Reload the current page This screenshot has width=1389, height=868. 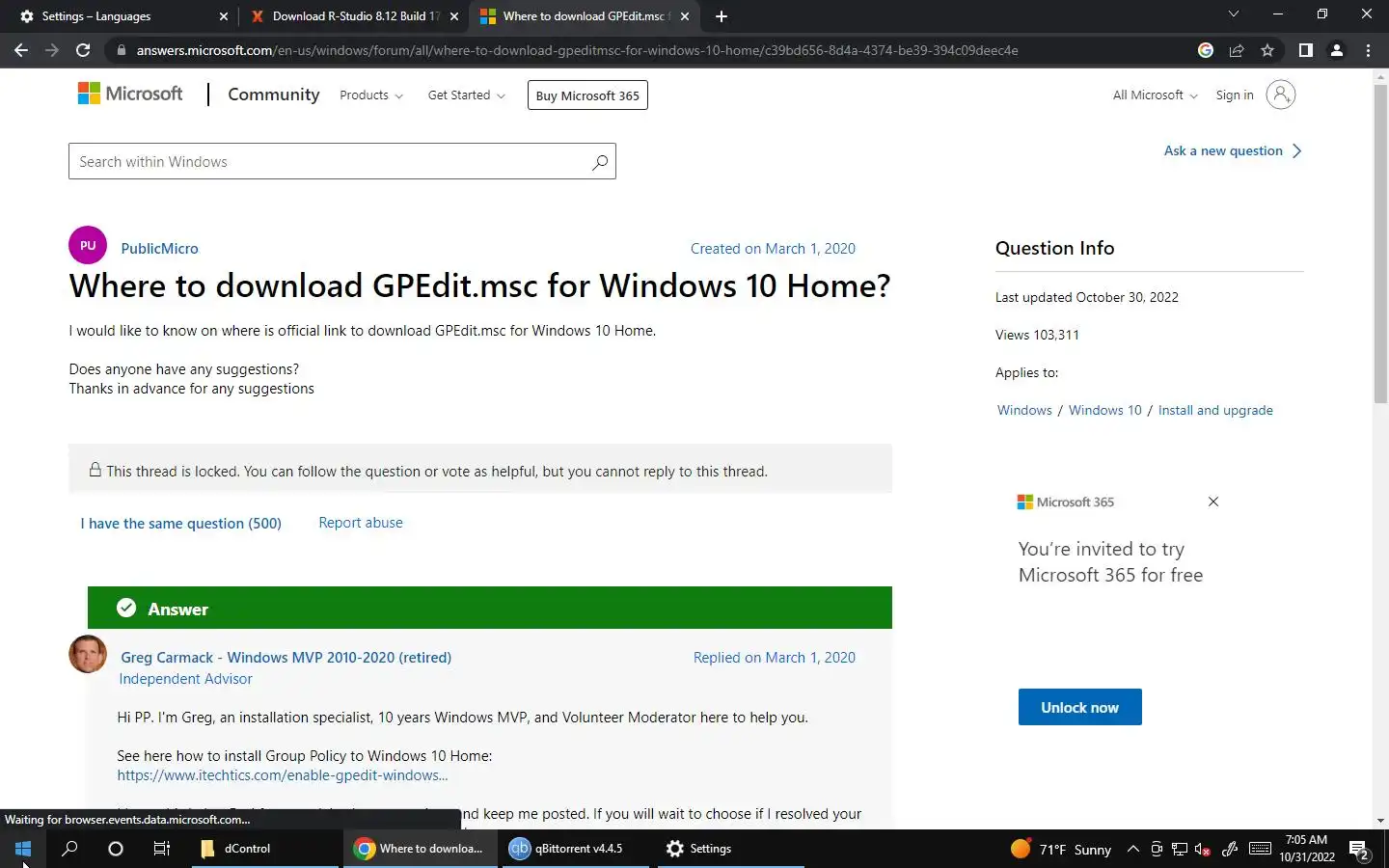(83, 50)
